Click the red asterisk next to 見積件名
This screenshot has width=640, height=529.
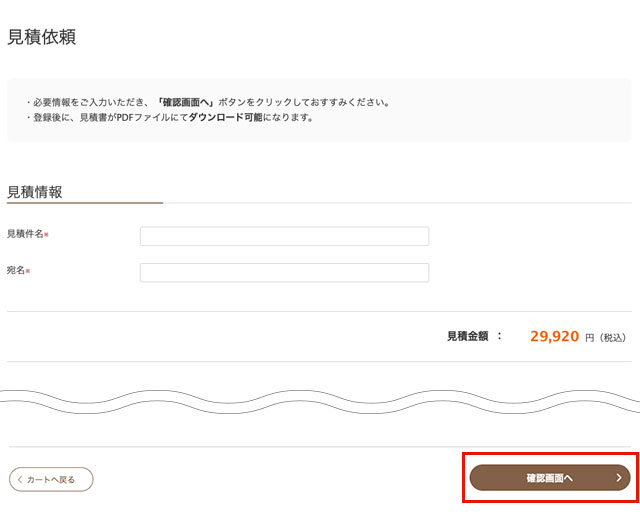47,234
